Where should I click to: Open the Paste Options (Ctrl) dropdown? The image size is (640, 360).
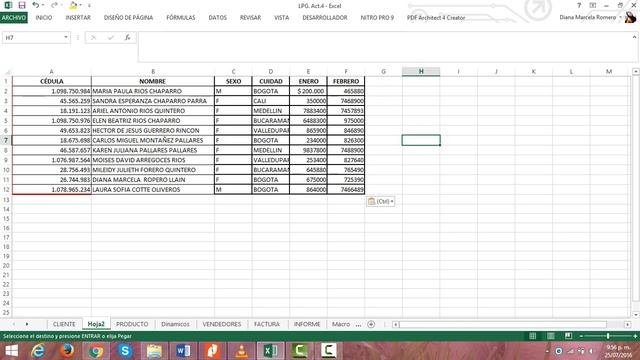[x=380, y=201]
